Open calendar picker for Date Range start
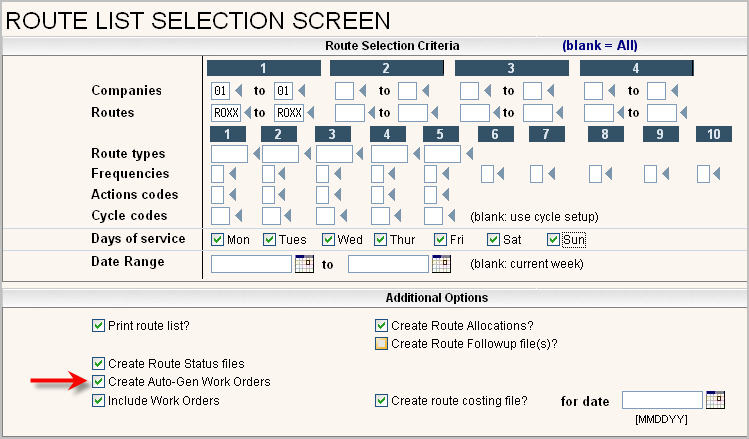The width and height of the screenshot is (749, 439). click(x=304, y=265)
